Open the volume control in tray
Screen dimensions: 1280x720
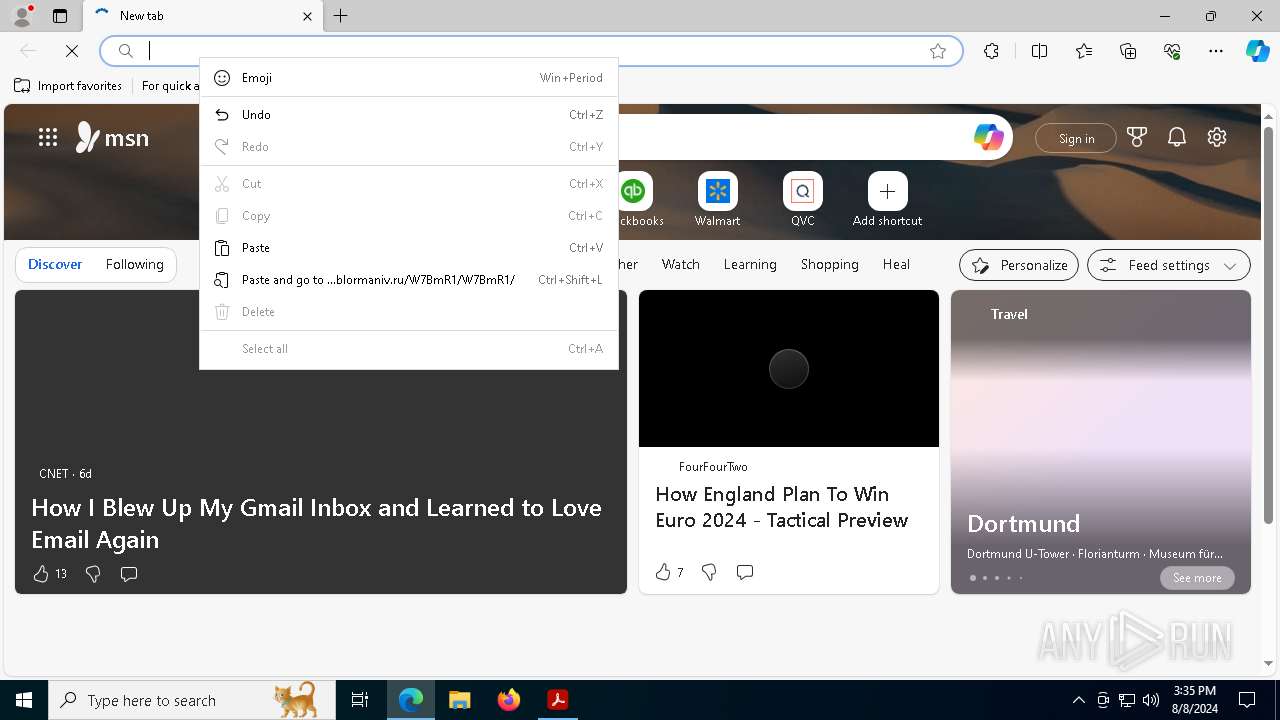pos(1151,700)
